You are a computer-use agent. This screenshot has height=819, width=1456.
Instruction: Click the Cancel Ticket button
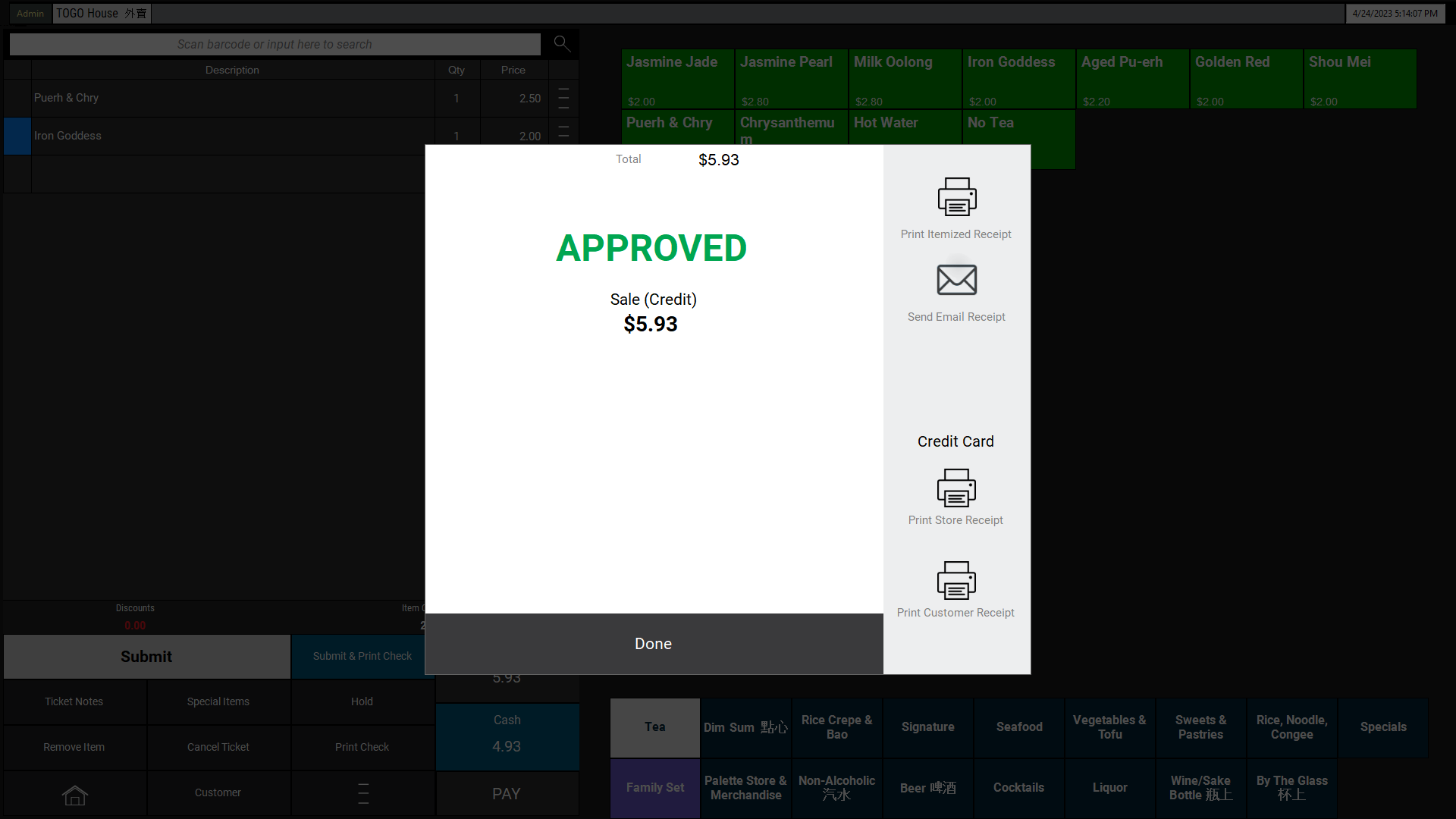point(218,747)
